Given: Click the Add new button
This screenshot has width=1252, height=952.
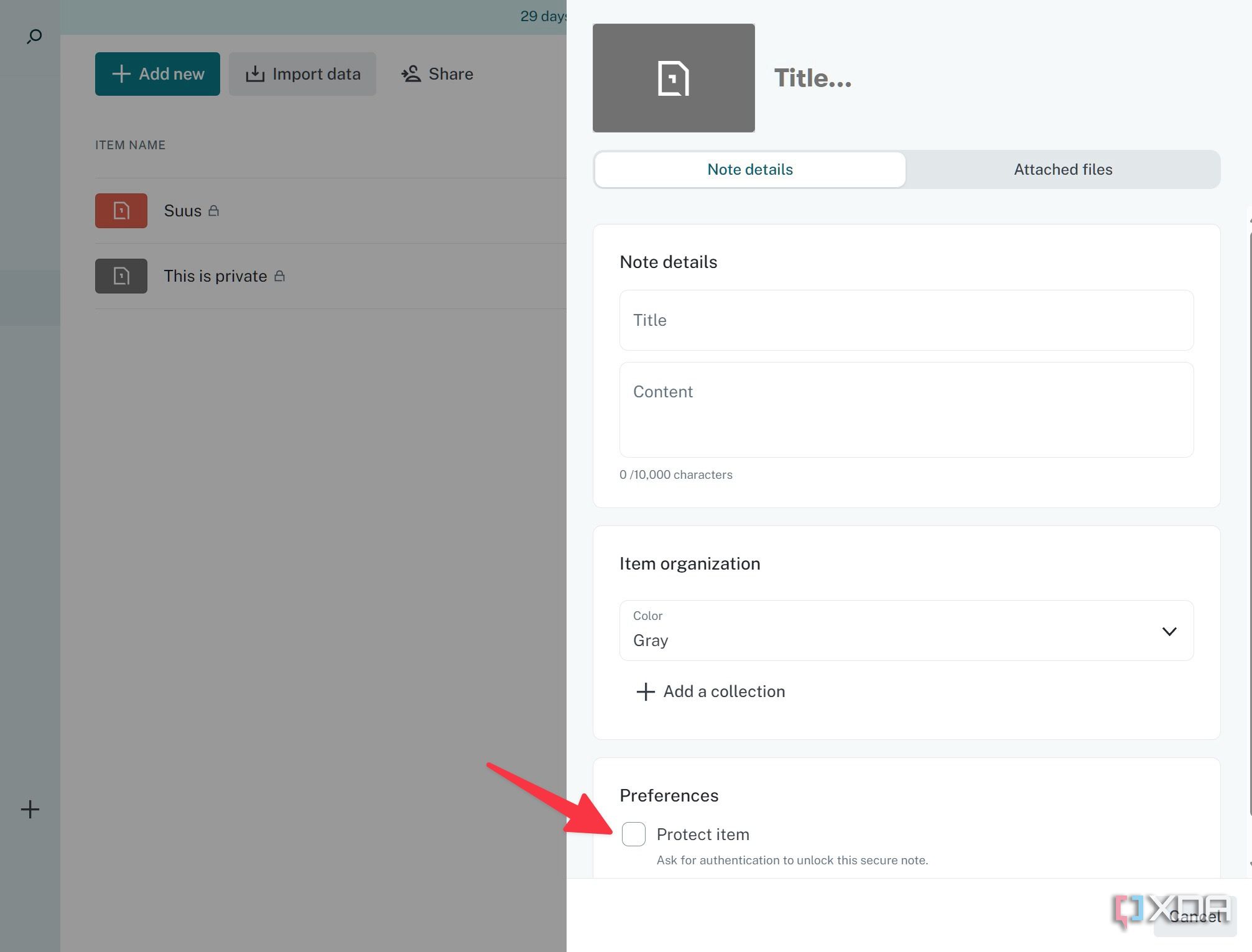Looking at the screenshot, I should coord(157,73).
